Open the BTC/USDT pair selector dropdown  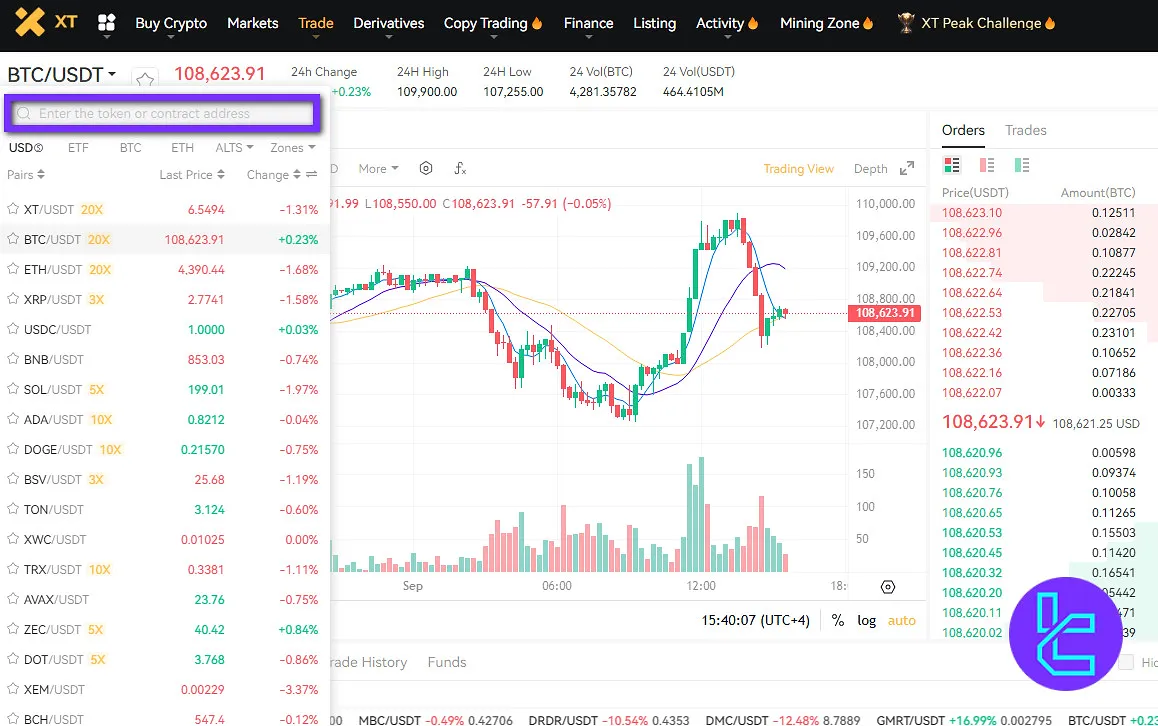point(61,75)
